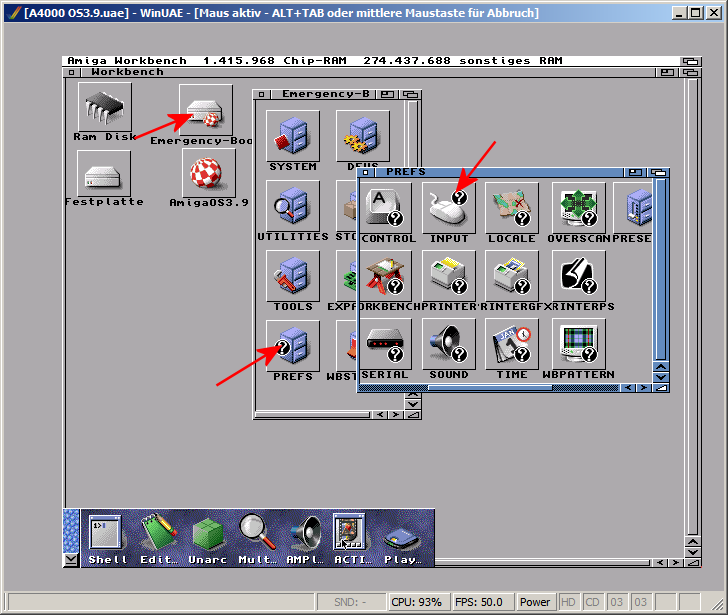
Task: Launch the Editor from the dock
Action: coord(158,538)
